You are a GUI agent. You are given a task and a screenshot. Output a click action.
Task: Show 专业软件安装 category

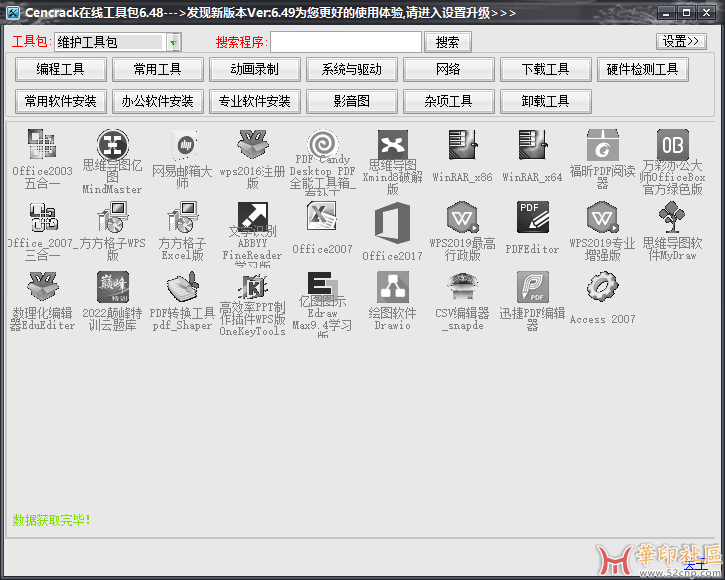coord(255,101)
